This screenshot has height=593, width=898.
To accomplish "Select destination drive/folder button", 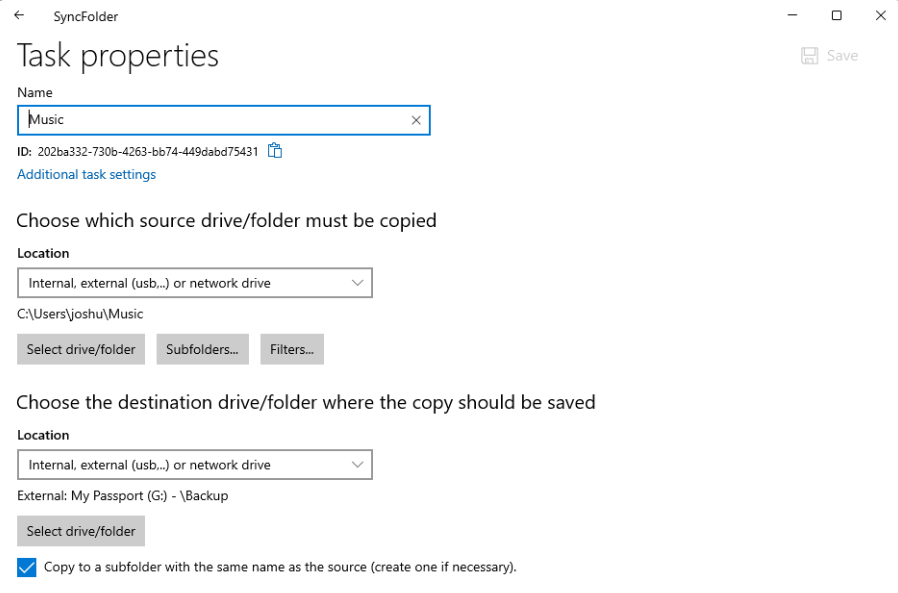I will [81, 531].
